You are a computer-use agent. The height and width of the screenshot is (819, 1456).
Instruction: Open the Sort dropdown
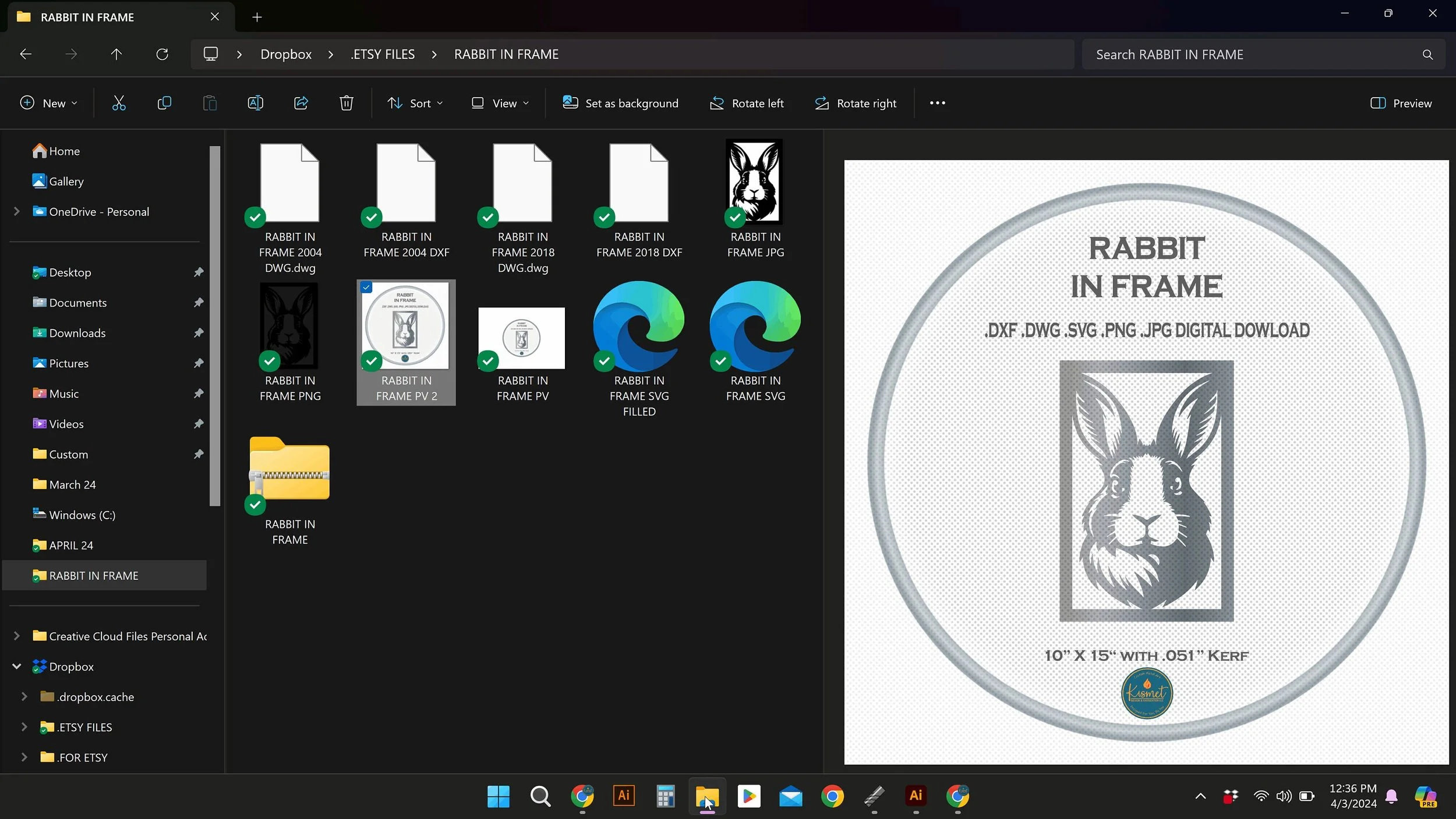point(415,103)
